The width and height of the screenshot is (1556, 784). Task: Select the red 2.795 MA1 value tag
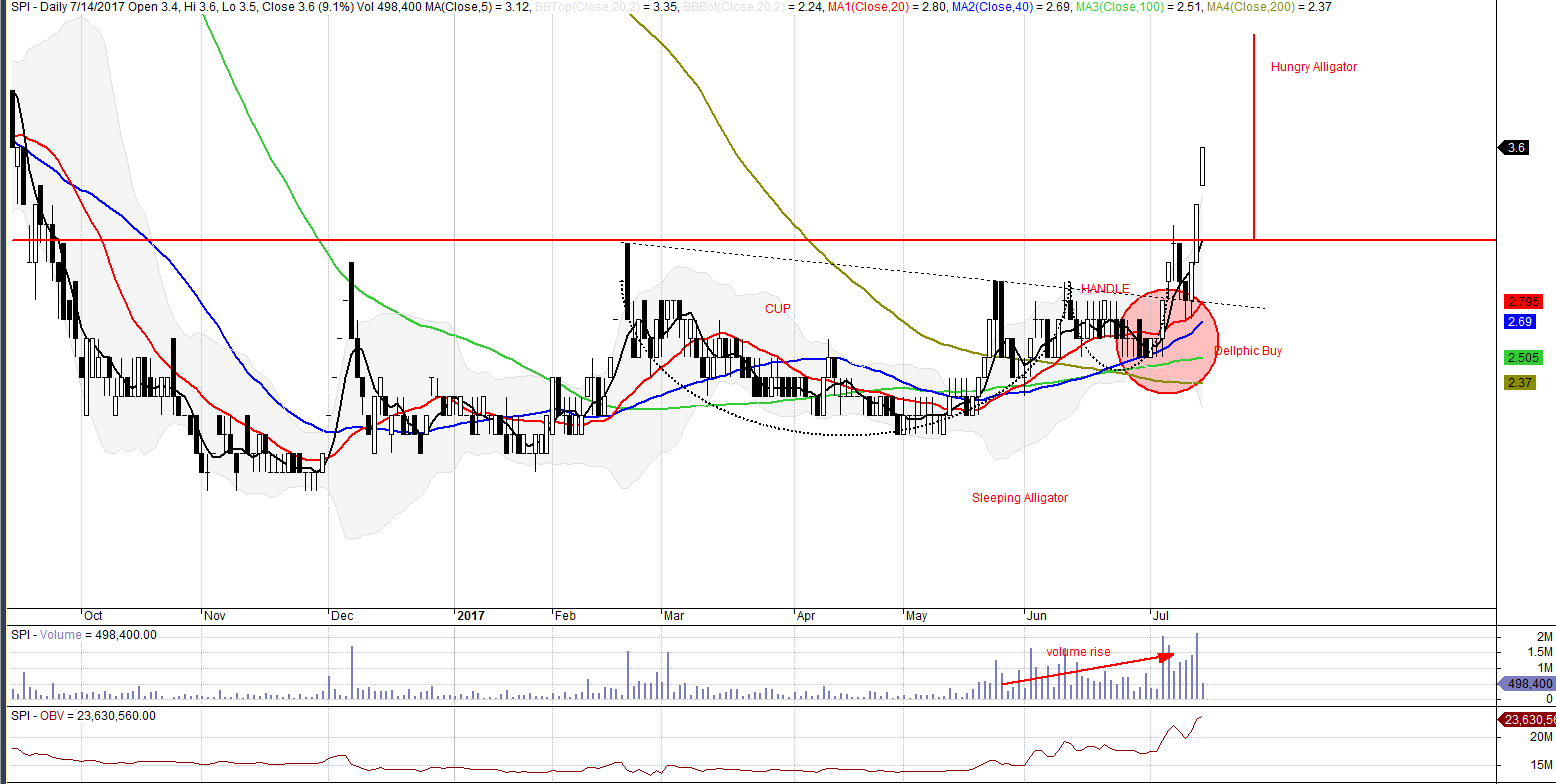(x=1523, y=302)
